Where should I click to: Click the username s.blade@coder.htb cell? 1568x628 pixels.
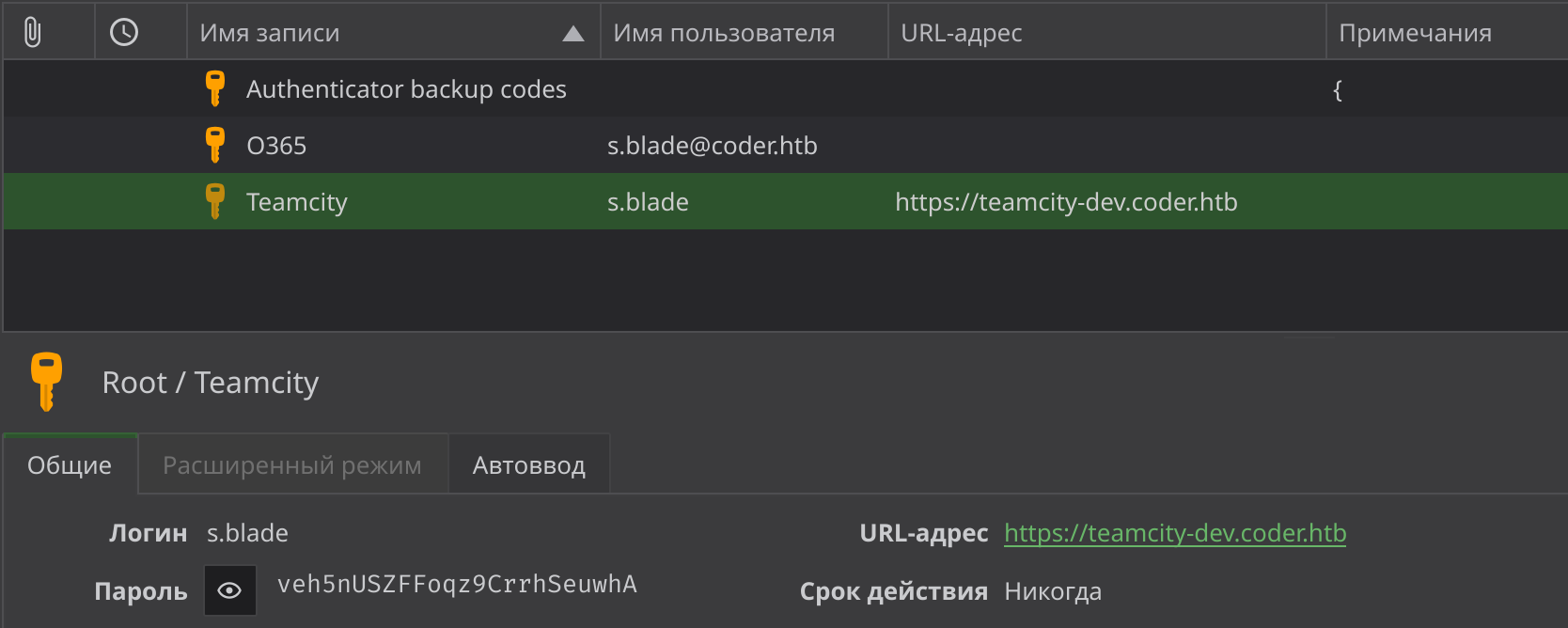(x=713, y=146)
